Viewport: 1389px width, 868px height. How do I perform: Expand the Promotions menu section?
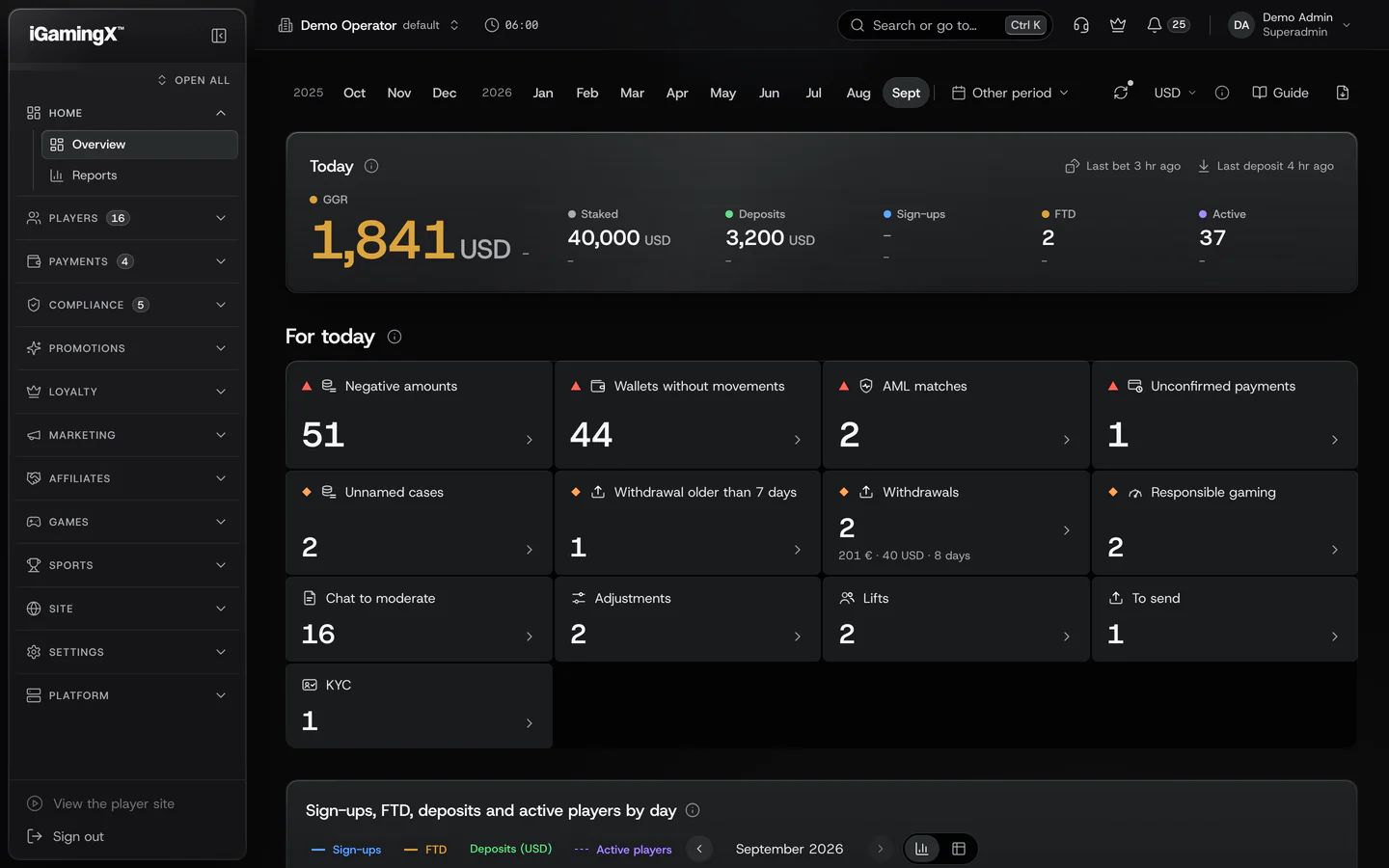[x=127, y=348]
